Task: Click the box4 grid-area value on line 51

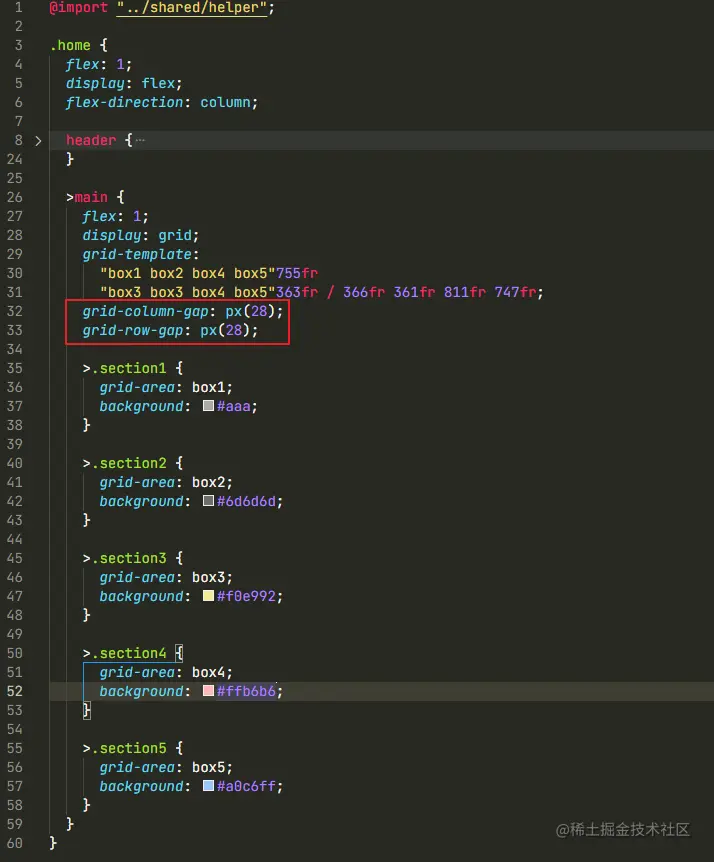Action: pos(208,672)
